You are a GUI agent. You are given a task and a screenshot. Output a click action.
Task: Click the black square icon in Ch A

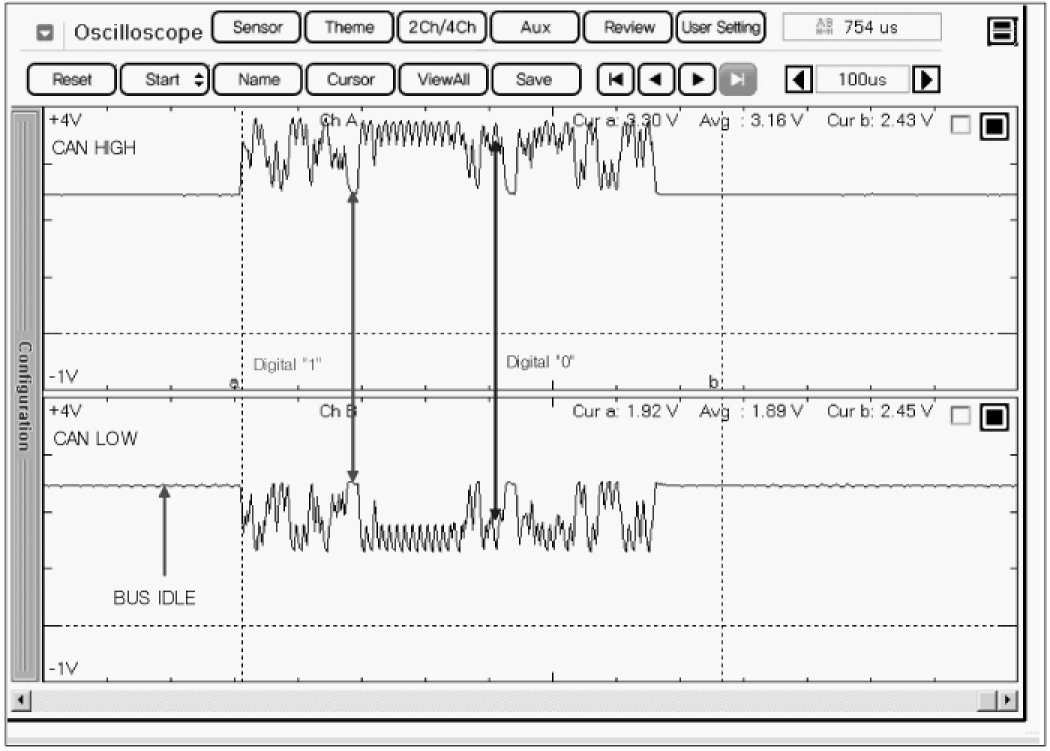coord(995,125)
